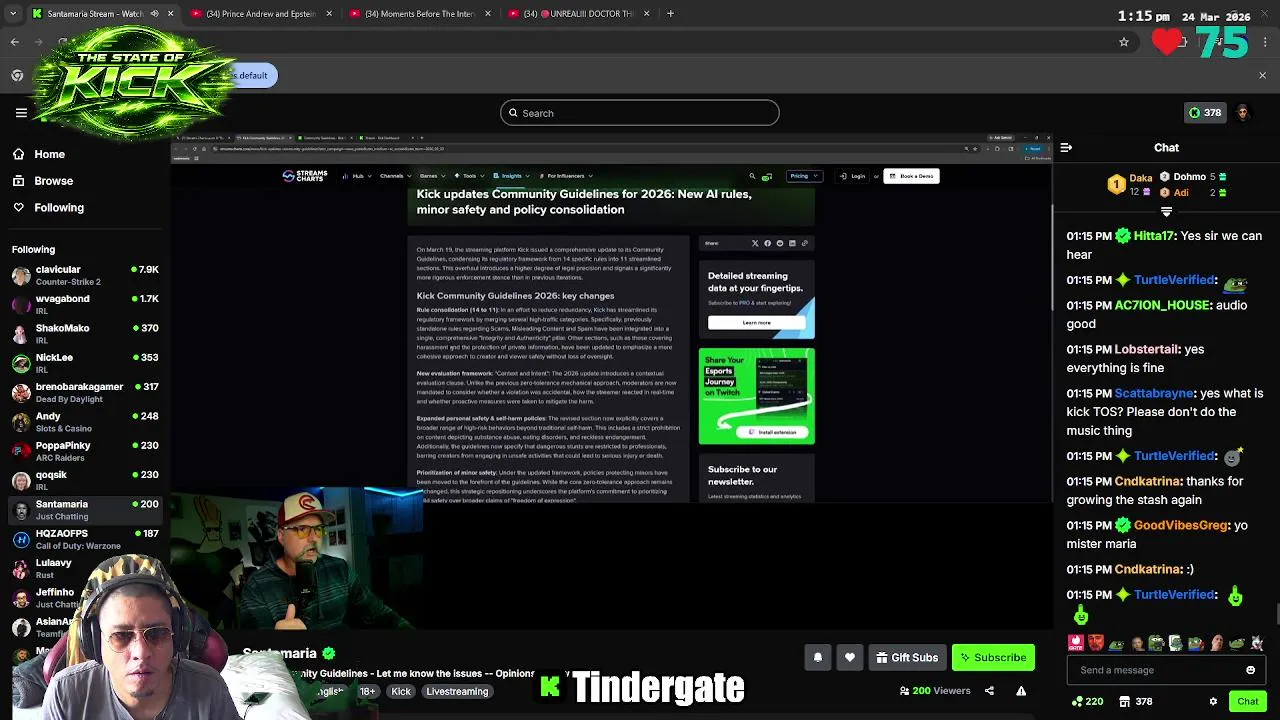
Task: Click the 200 Viewers count
Action: pos(934,690)
